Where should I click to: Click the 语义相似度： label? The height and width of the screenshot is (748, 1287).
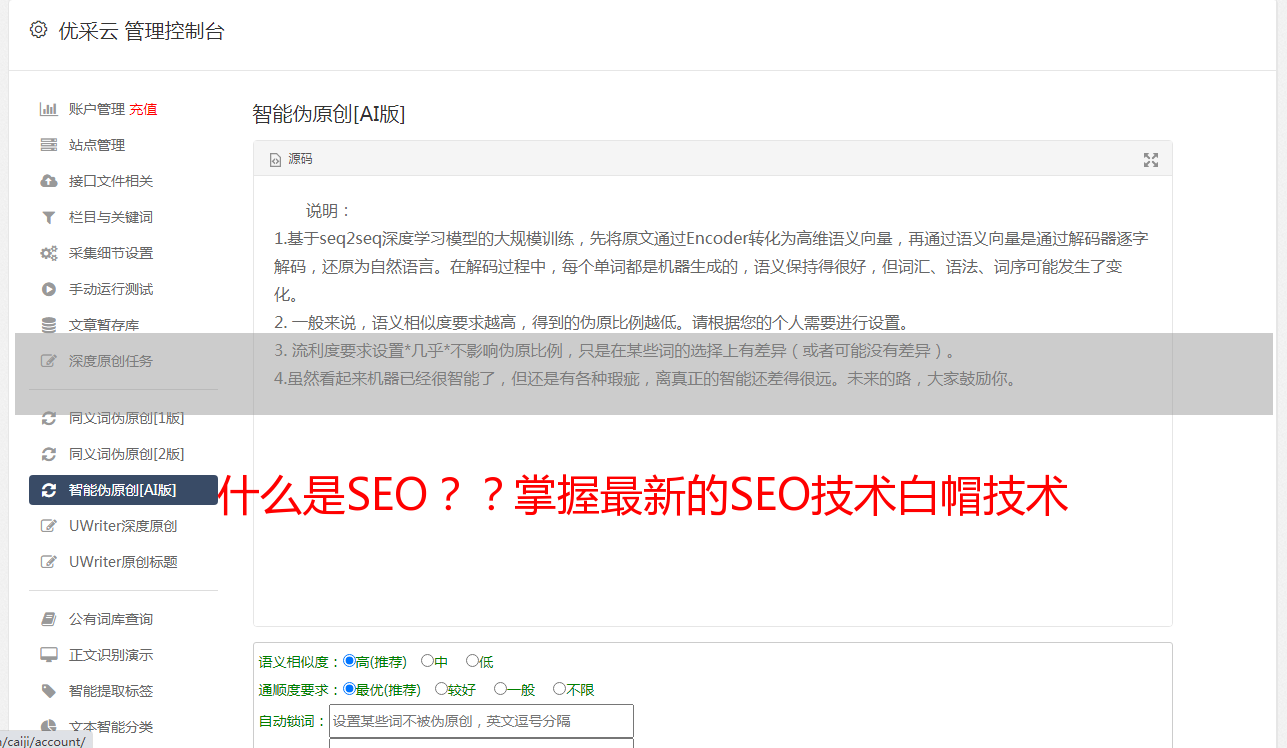pyautogui.click(x=300, y=662)
